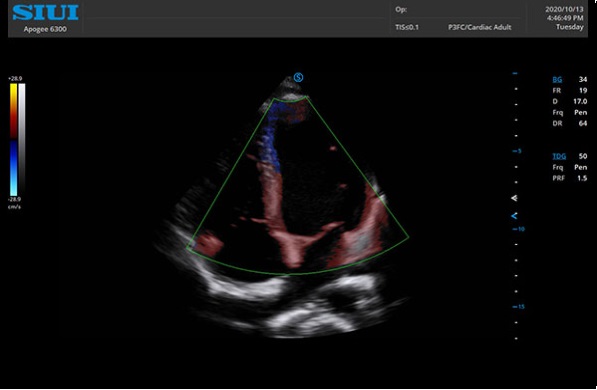Click the D depth value 17.0

click(x=580, y=101)
